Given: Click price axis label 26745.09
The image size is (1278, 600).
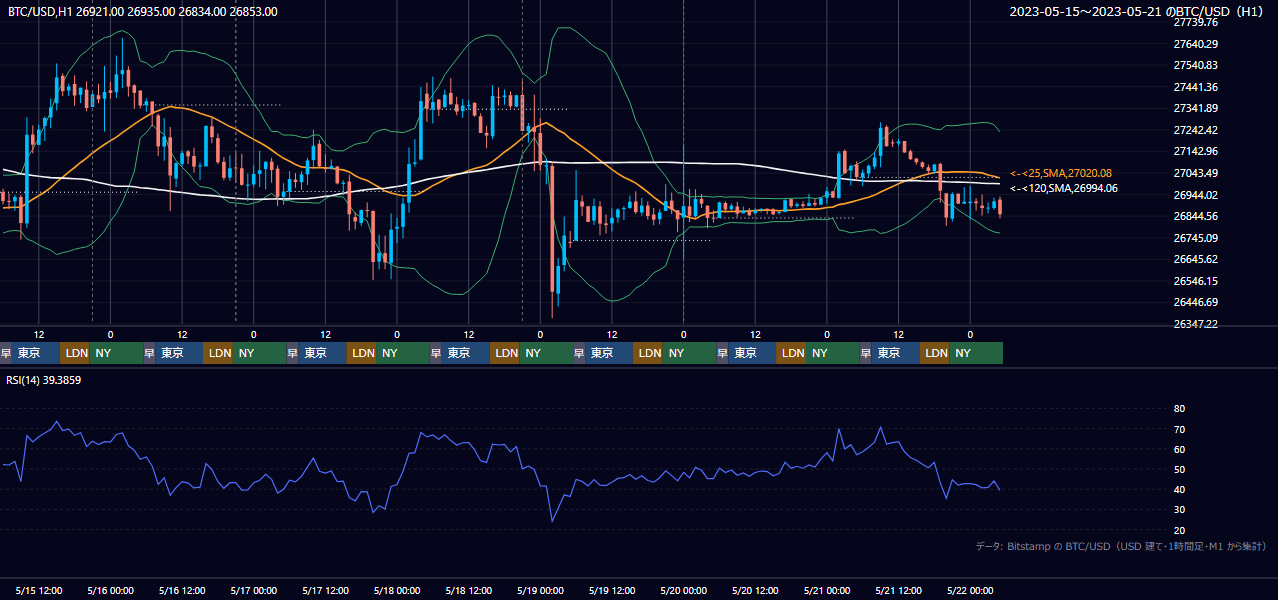Looking at the screenshot, I should coord(1196,238).
